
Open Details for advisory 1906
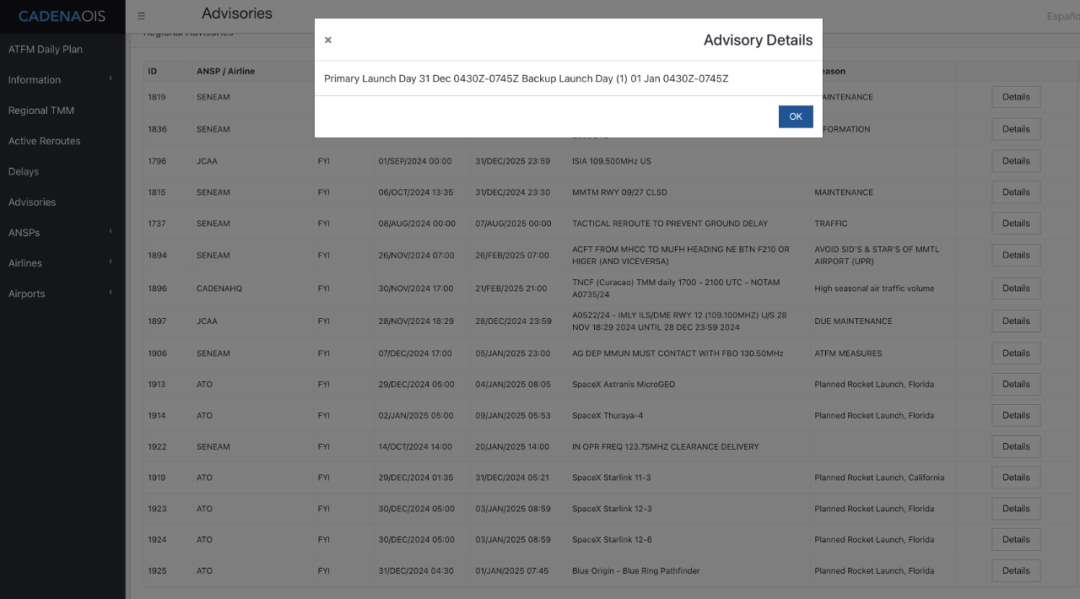pyautogui.click(x=1015, y=353)
